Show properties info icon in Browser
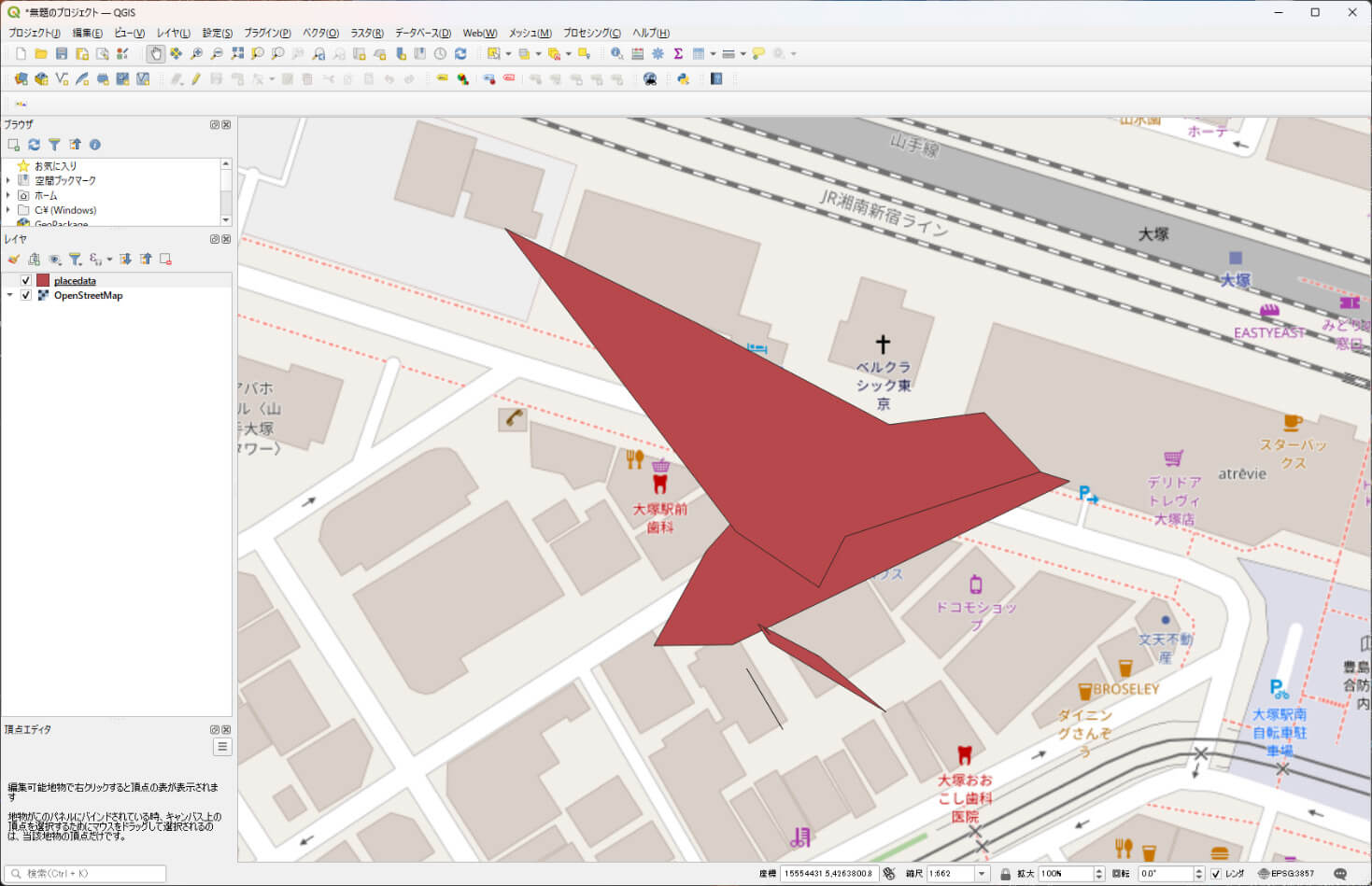This screenshot has width=1372, height=886. tap(94, 145)
